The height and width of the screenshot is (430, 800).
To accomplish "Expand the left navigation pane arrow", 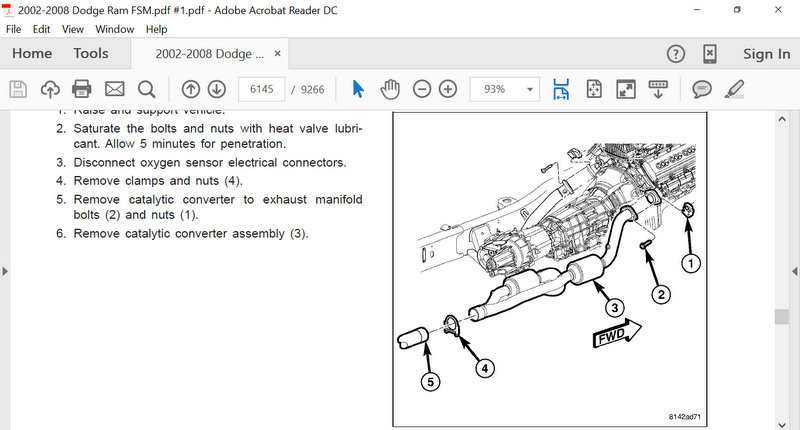I will click(5, 271).
